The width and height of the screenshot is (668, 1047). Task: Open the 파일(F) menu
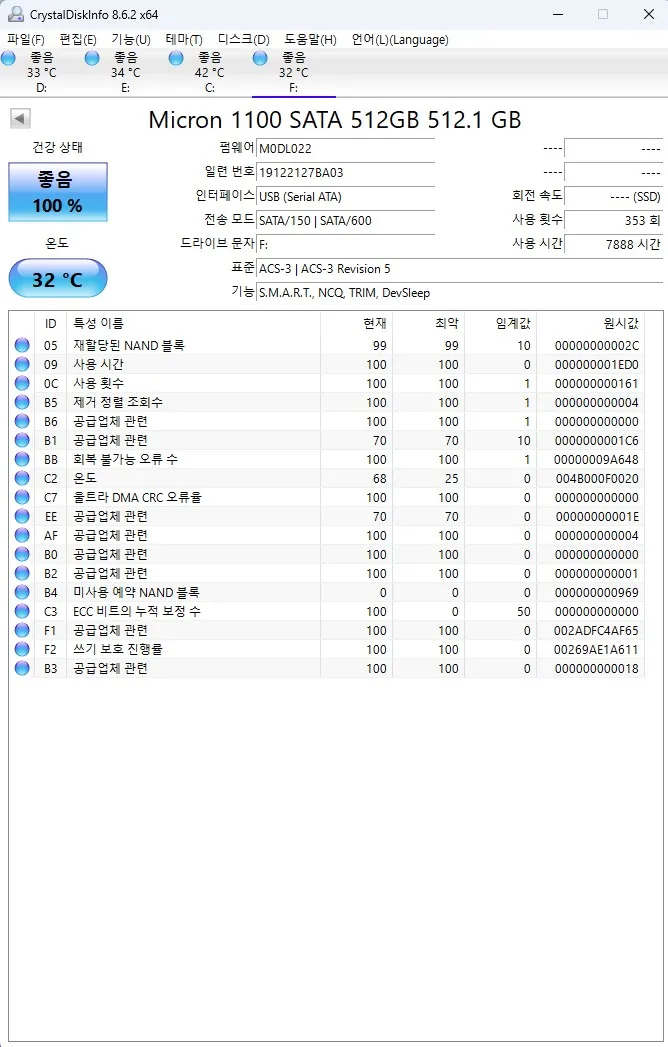pos(25,39)
